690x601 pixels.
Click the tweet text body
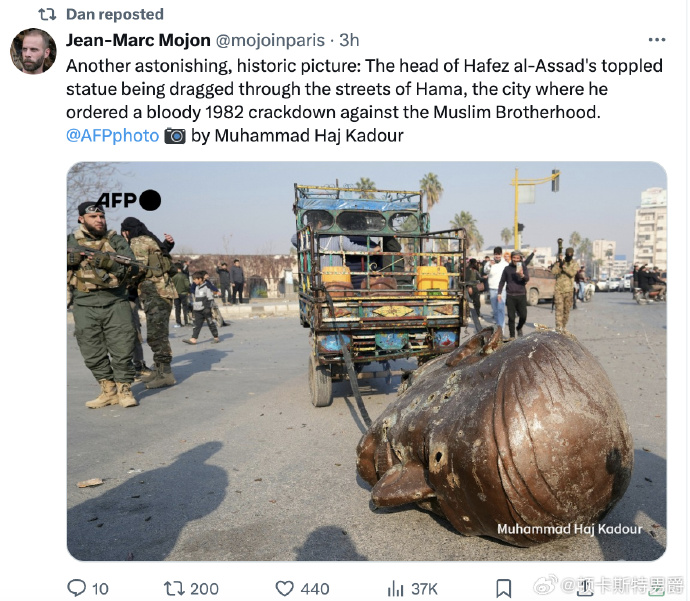(364, 101)
